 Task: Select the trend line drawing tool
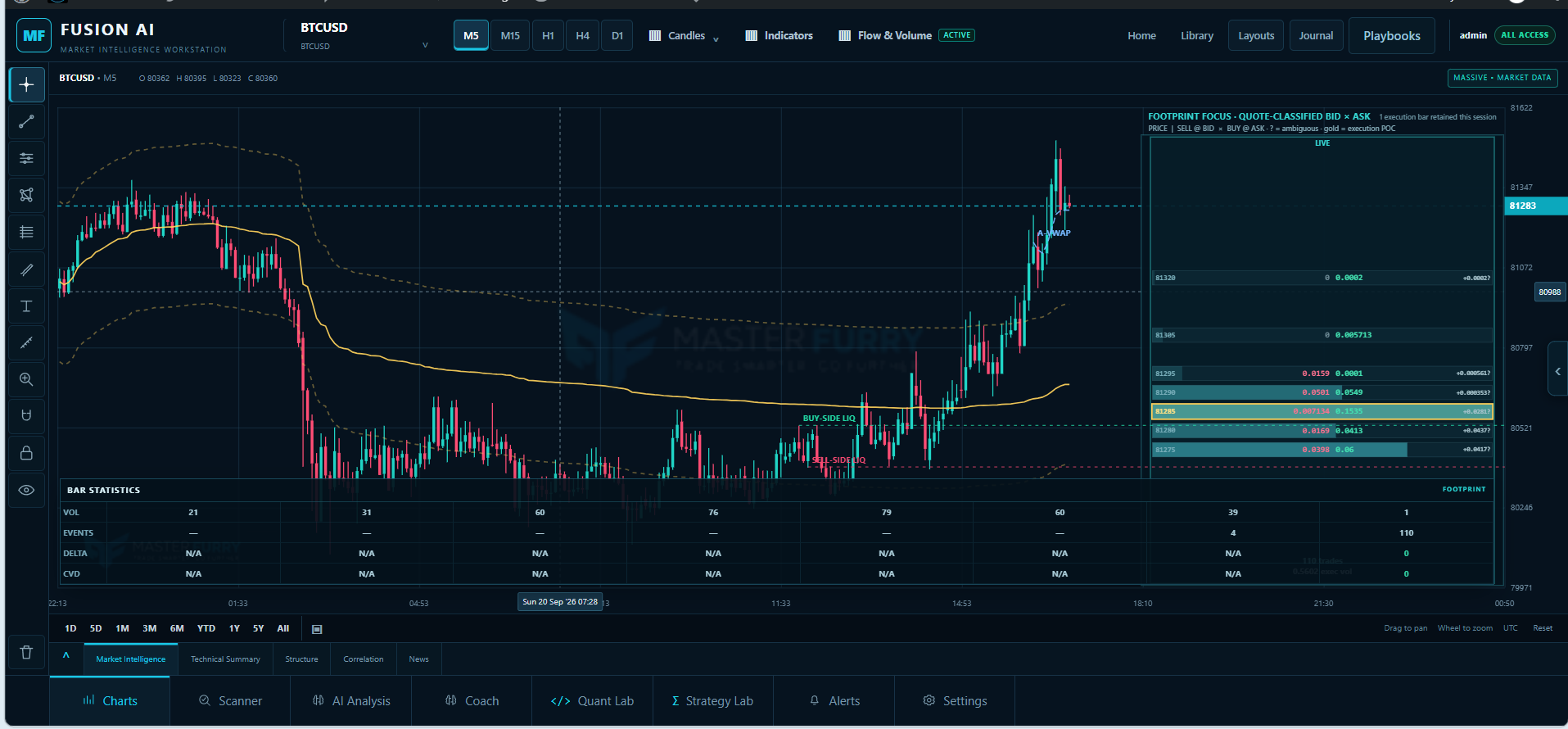click(26, 121)
